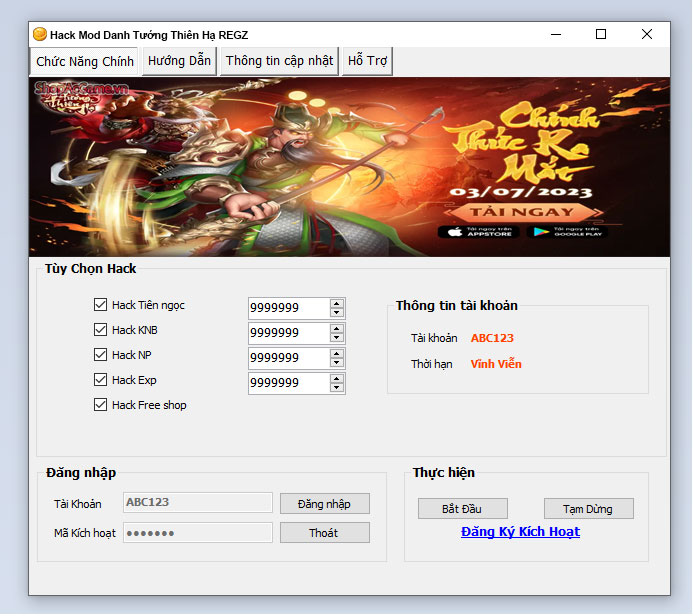The image size is (693, 616).
Task: Open the Đăng Ký Kích Hoạt link
Action: pos(521,532)
